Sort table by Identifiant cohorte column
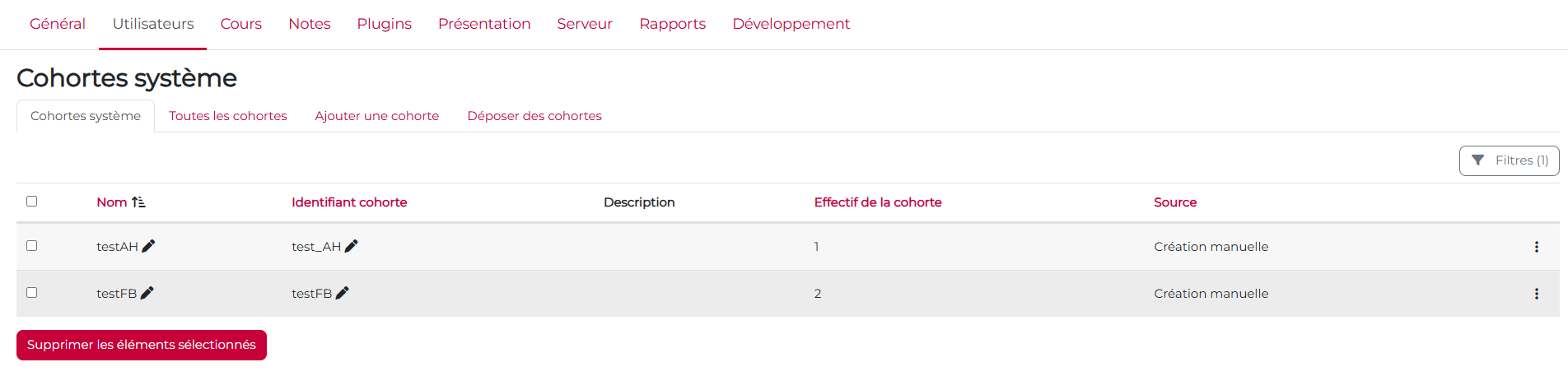The width and height of the screenshot is (1568, 390). 349,202
